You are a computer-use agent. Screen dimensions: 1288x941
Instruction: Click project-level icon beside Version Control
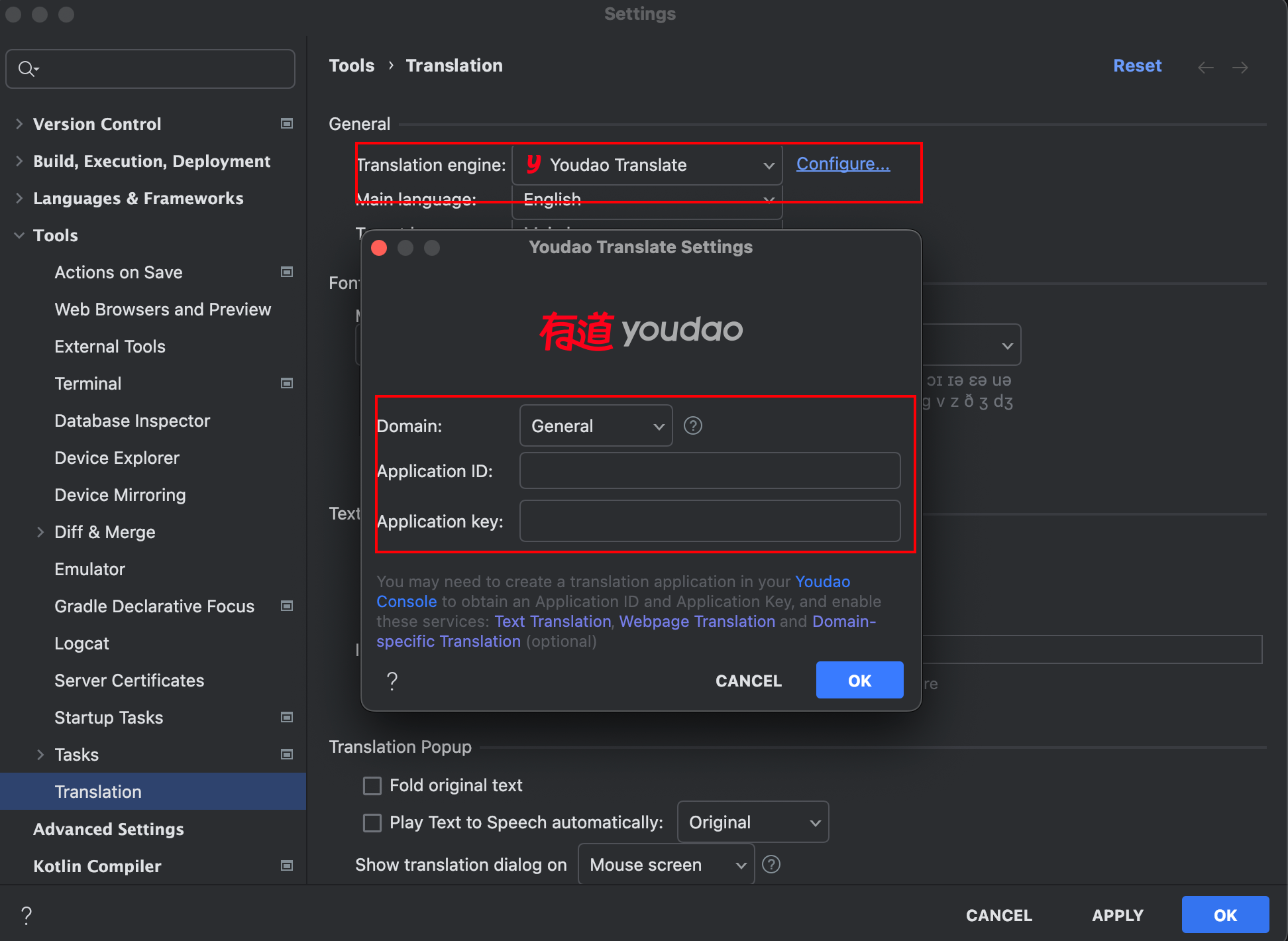coord(287,124)
